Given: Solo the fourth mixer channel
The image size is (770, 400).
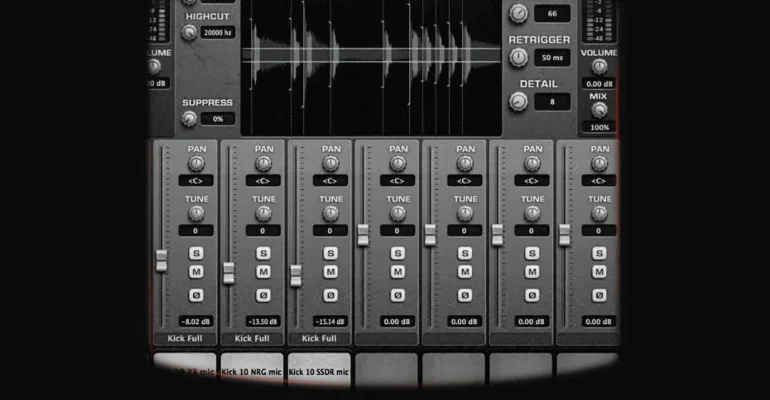Looking at the screenshot, I should [x=398, y=253].
